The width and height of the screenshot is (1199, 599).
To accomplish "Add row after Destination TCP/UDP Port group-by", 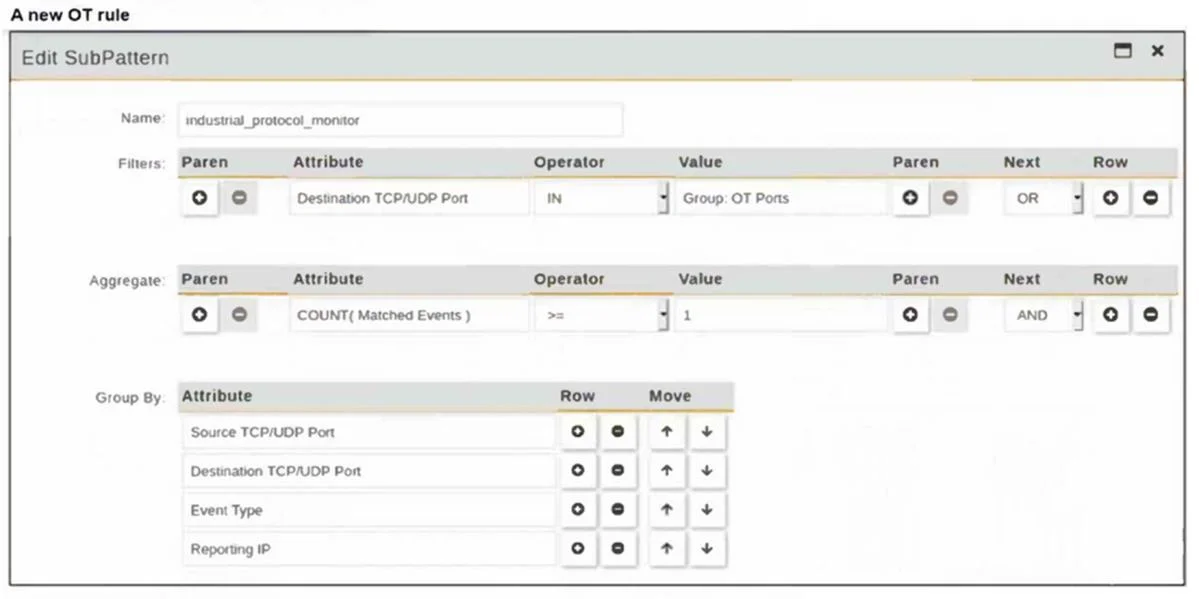I will point(578,471).
